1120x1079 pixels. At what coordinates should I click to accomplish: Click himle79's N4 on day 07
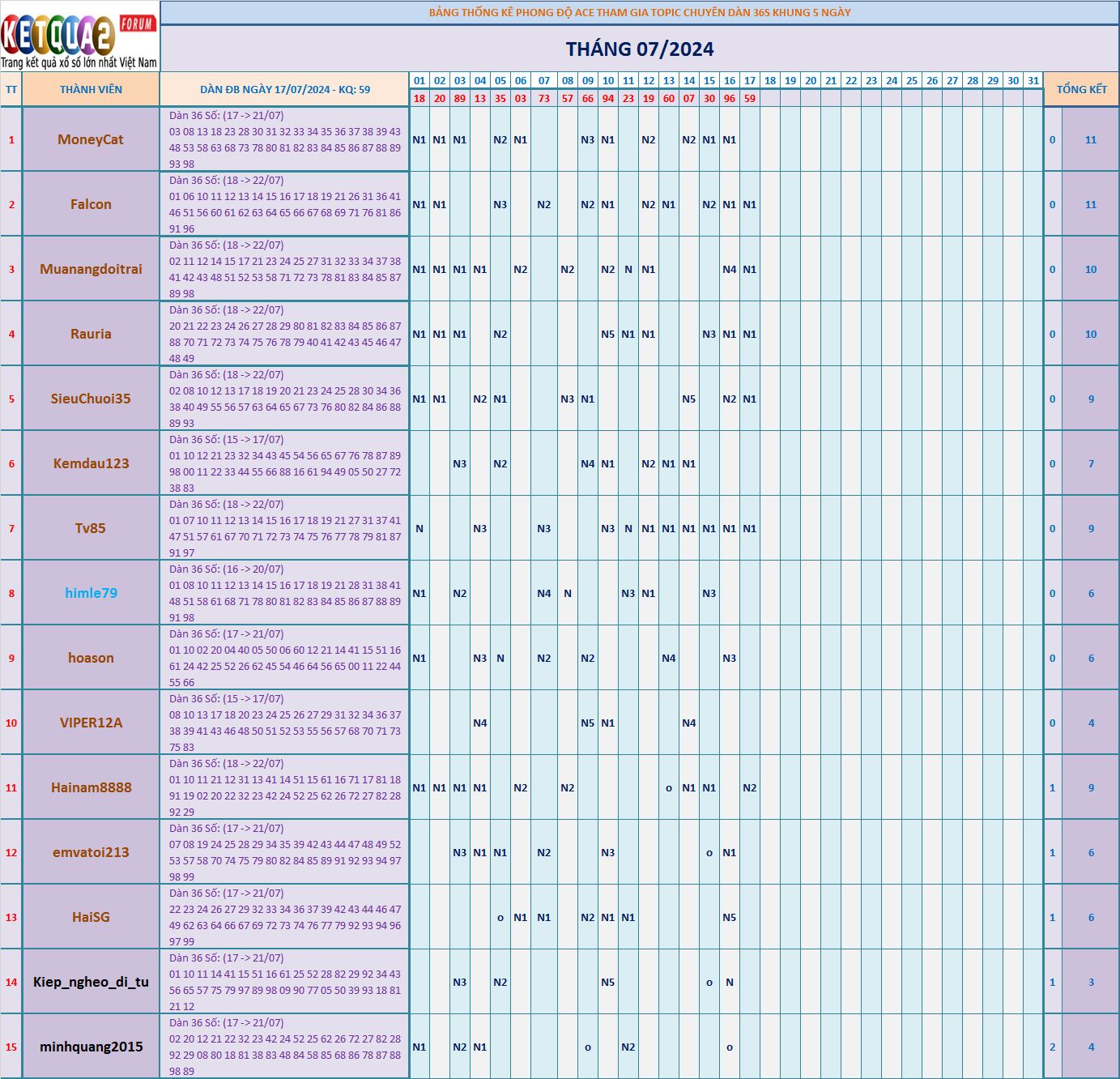point(544,593)
